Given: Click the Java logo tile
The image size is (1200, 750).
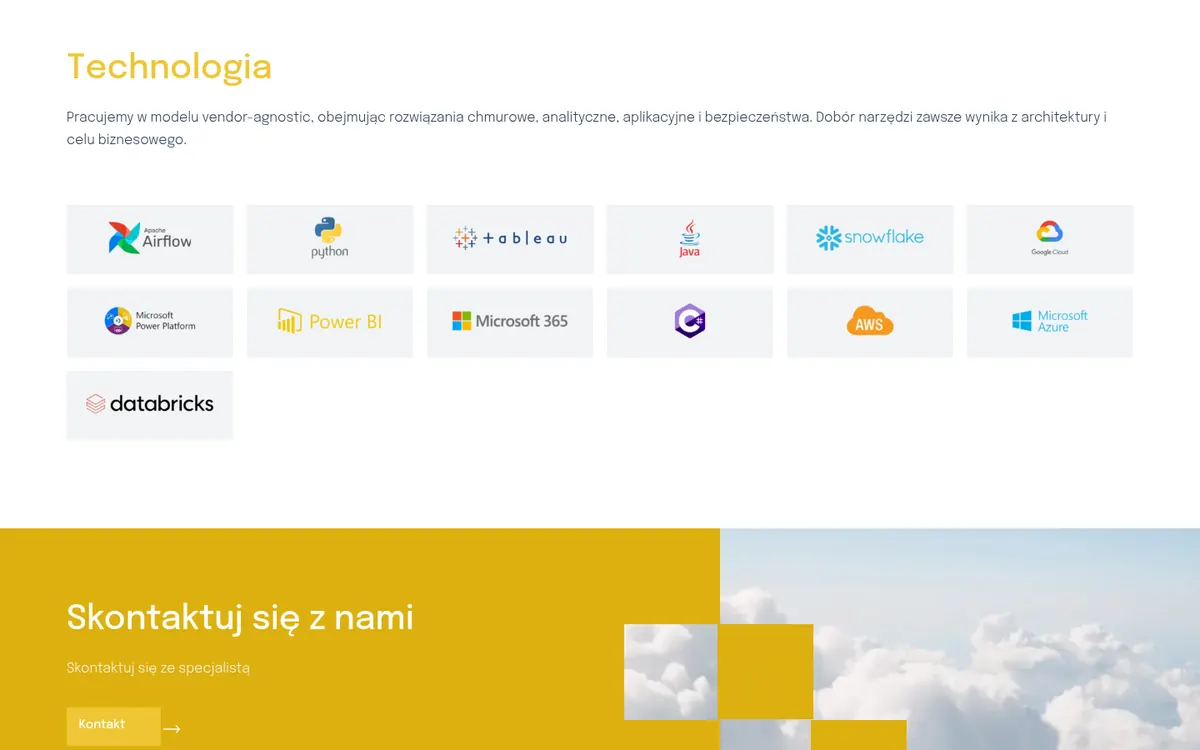Looking at the screenshot, I should click(x=690, y=239).
